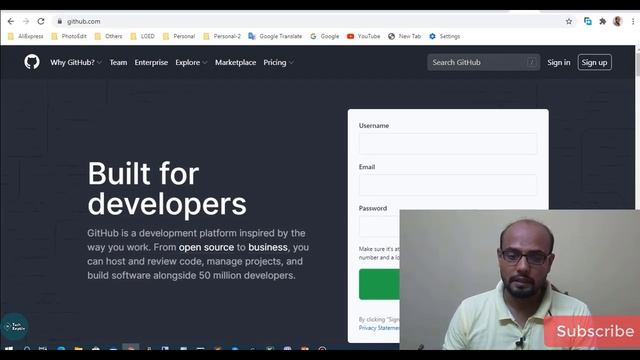Screen dimensions: 640x360
Task: Open the Google bookmark
Action: tap(324, 36)
